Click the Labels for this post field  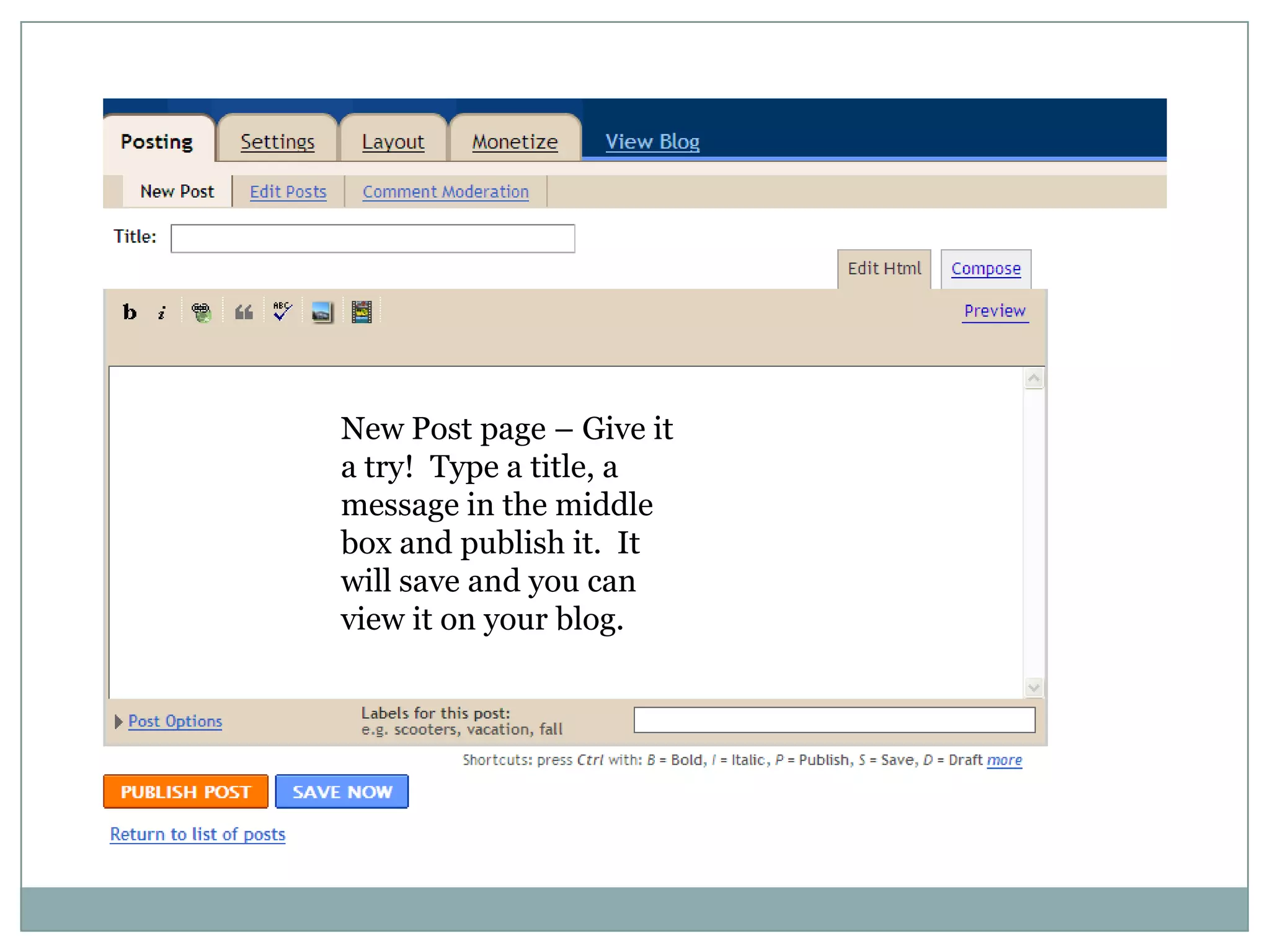click(835, 720)
